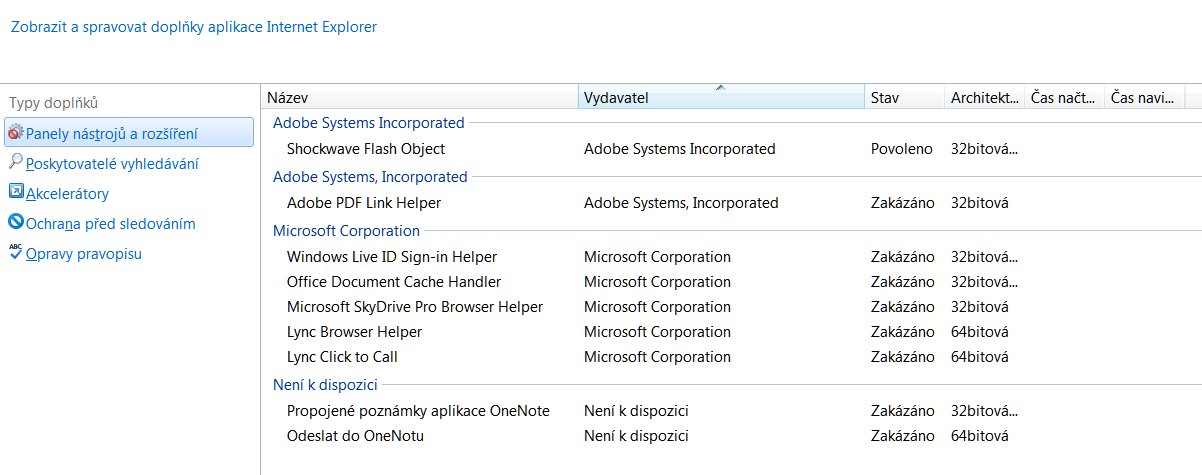Sort add-ons by the Stav column
The height and width of the screenshot is (475, 1202).
[904, 98]
